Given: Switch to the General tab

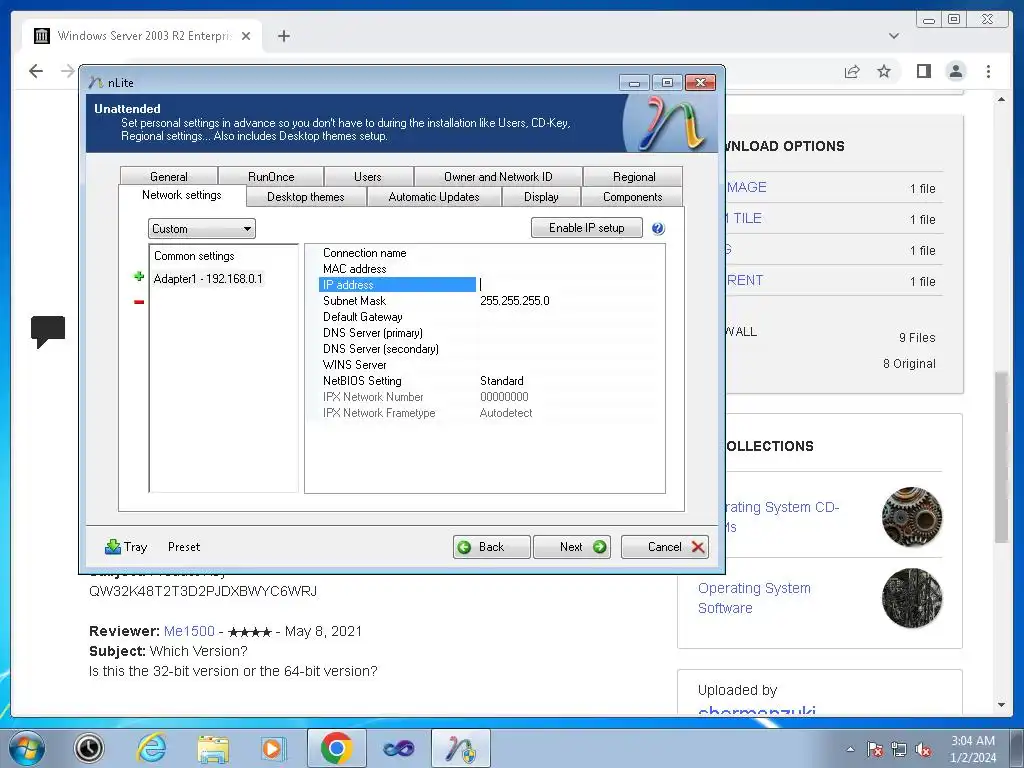Looking at the screenshot, I should point(168,176).
